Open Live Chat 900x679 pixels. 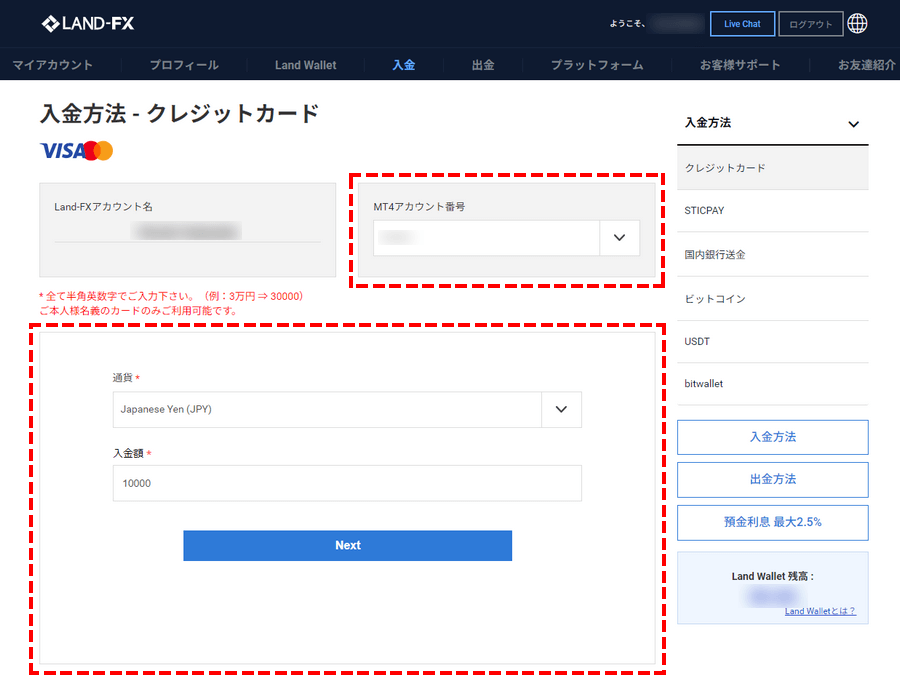[742, 24]
